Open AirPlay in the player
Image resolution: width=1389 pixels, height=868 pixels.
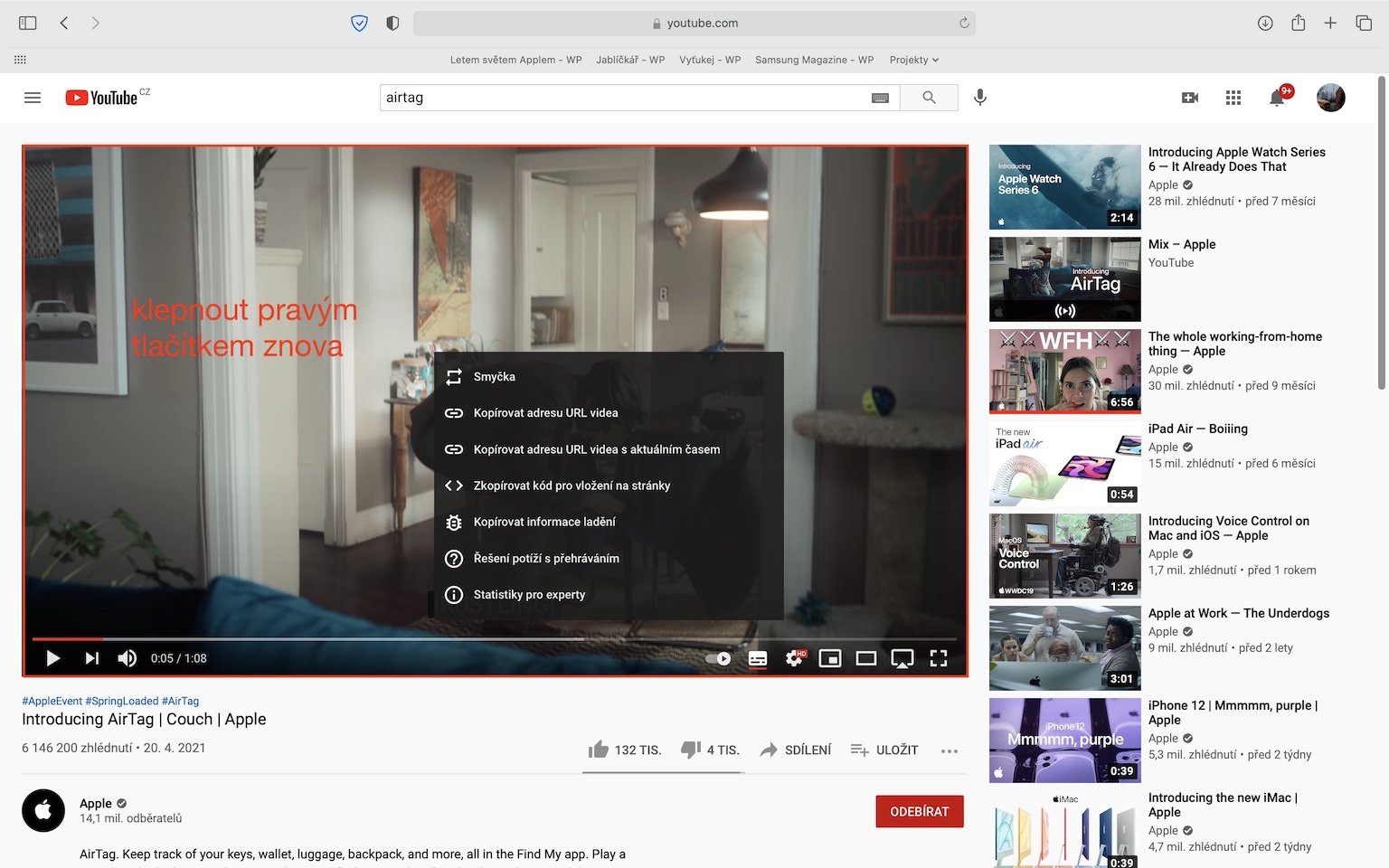[x=902, y=658]
